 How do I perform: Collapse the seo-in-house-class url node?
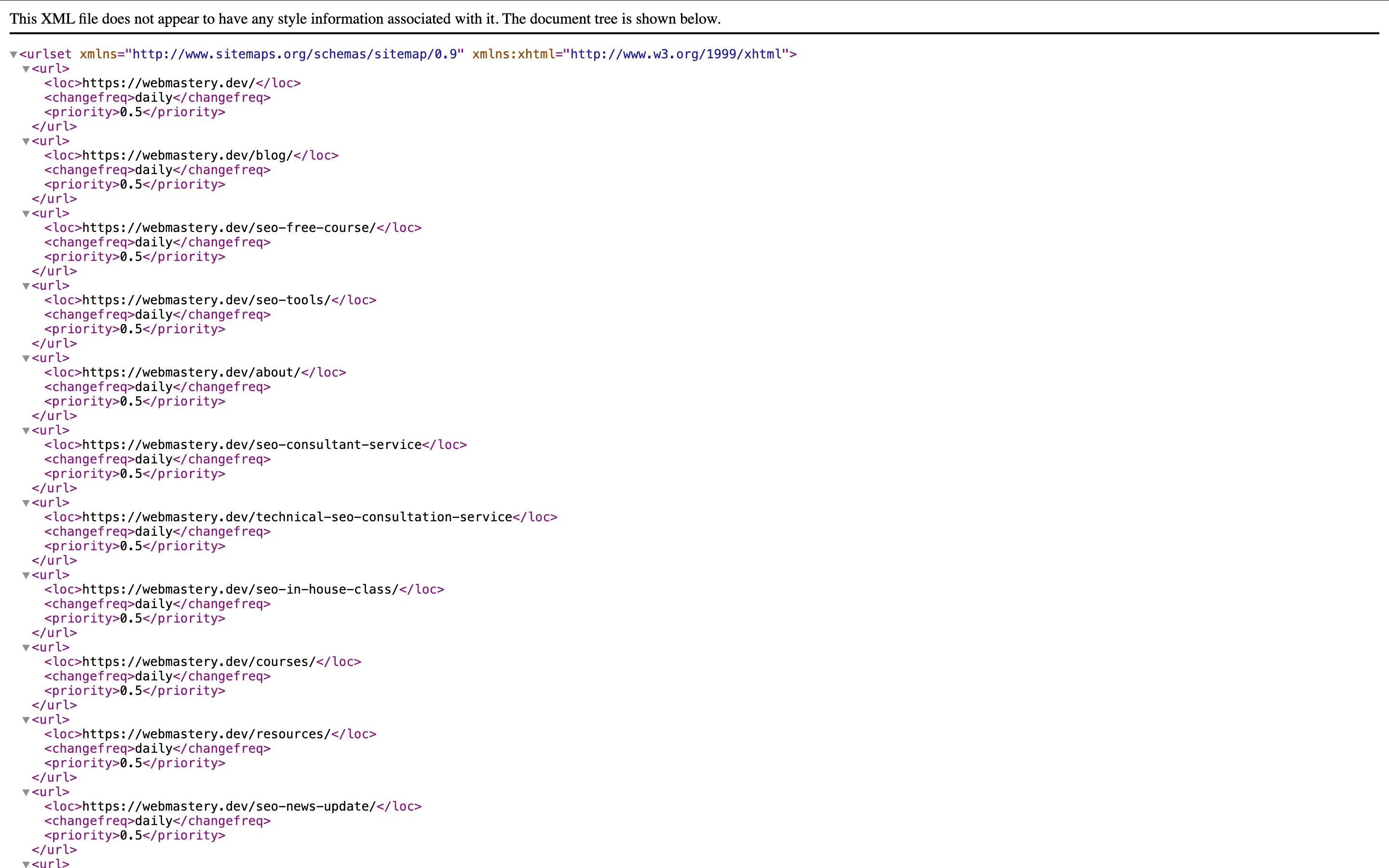coord(26,575)
